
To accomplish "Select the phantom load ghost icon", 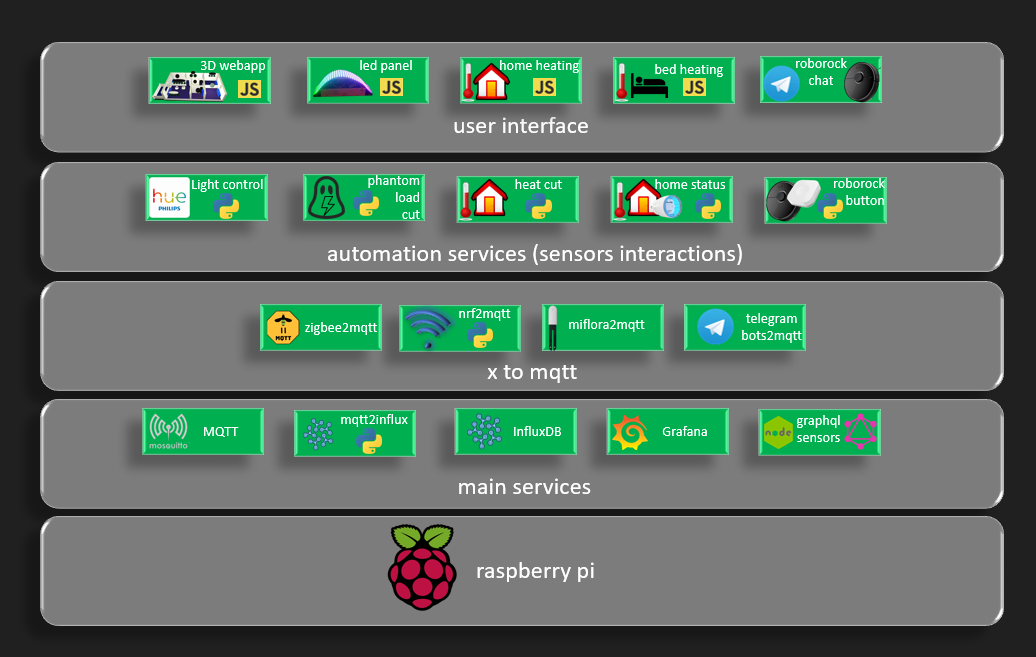I will click(326, 197).
